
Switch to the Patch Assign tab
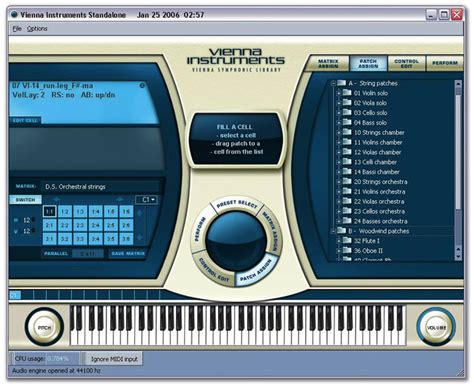tap(368, 63)
